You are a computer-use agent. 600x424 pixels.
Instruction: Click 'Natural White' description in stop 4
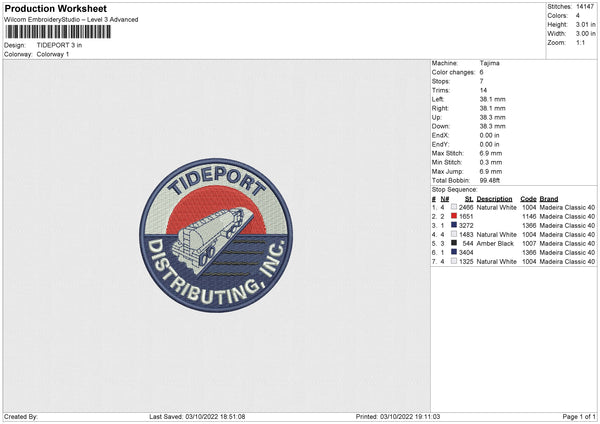(497, 235)
